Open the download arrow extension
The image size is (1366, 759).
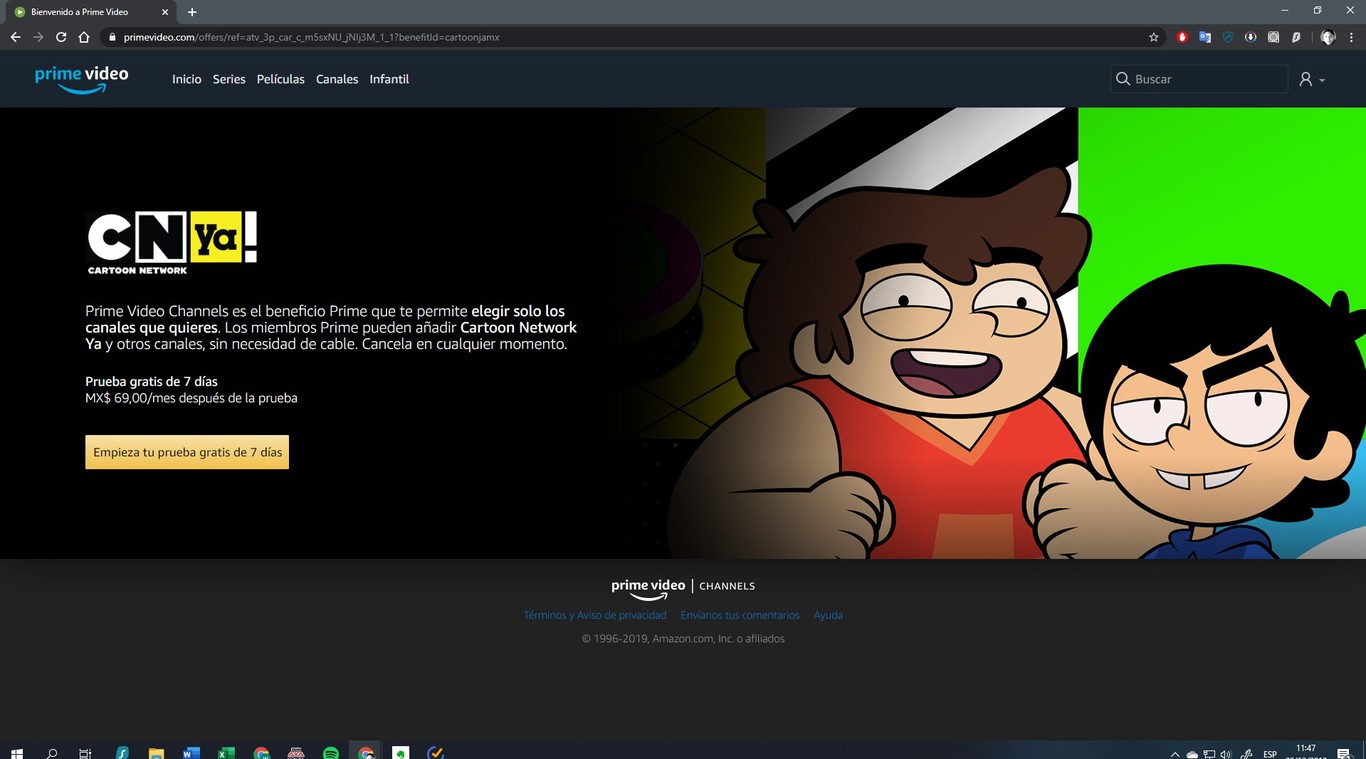pyautogui.click(x=1250, y=37)
